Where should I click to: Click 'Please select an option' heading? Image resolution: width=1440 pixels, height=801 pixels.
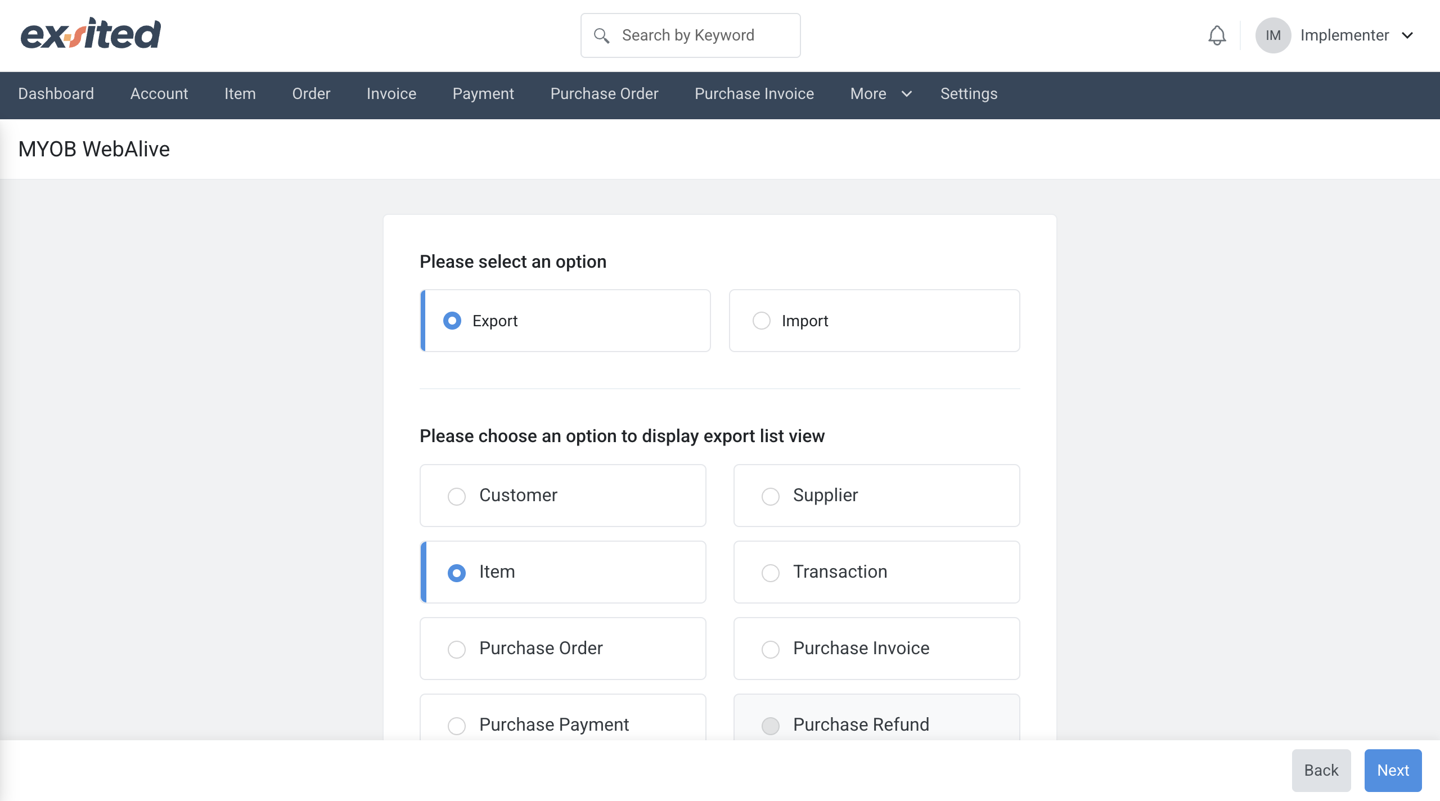513,262
